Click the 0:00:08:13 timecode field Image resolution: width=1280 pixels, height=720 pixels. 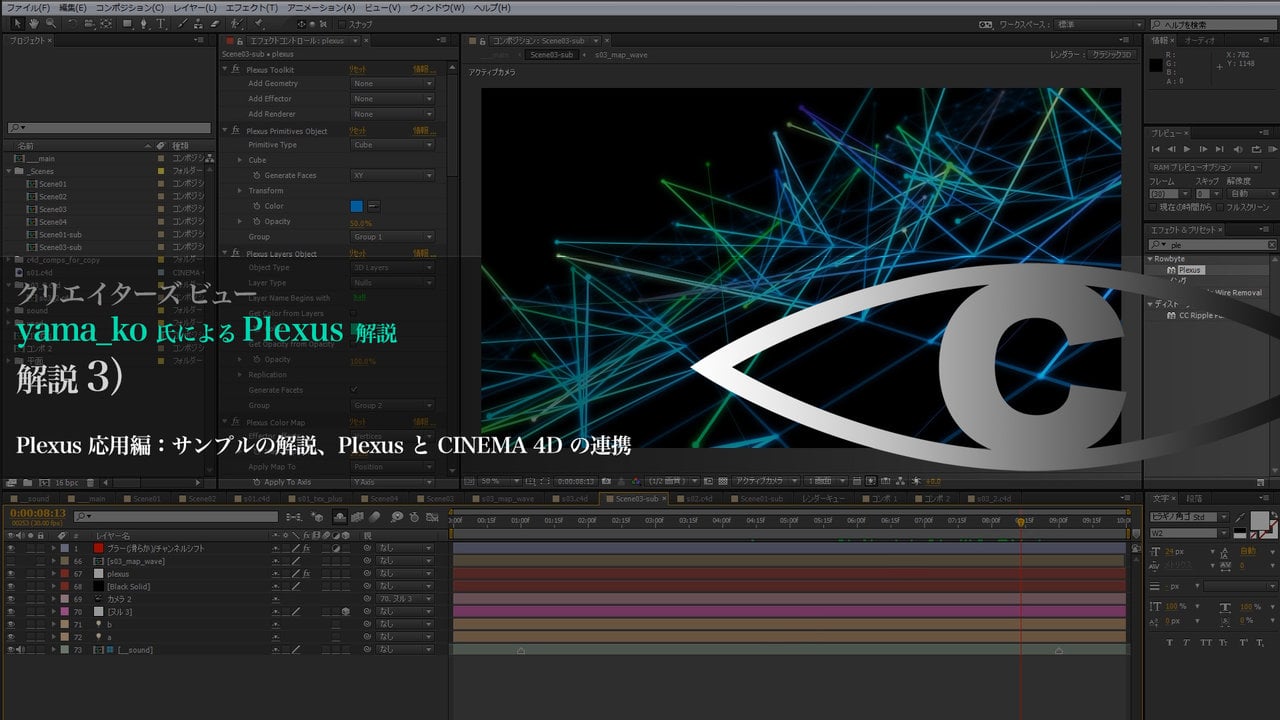point(38,512)
